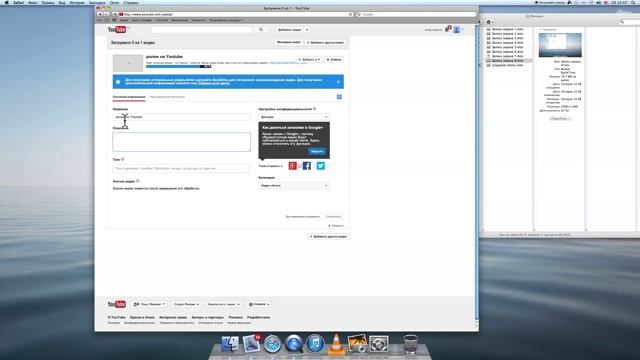The width and height of the screenshot is (640, 360).
Task: Open System Preferences gear in the Dock
Action: tap(379, 344)
